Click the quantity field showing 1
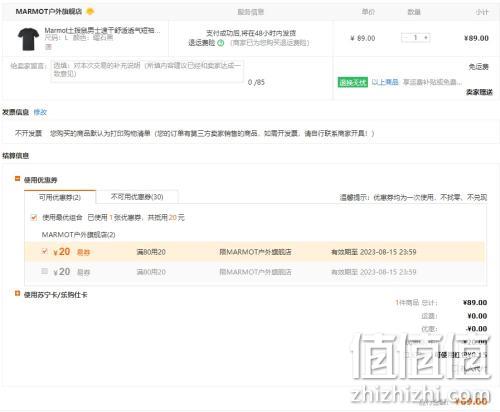This screenshot has width=500, height=412. click(x=416, y=38)
